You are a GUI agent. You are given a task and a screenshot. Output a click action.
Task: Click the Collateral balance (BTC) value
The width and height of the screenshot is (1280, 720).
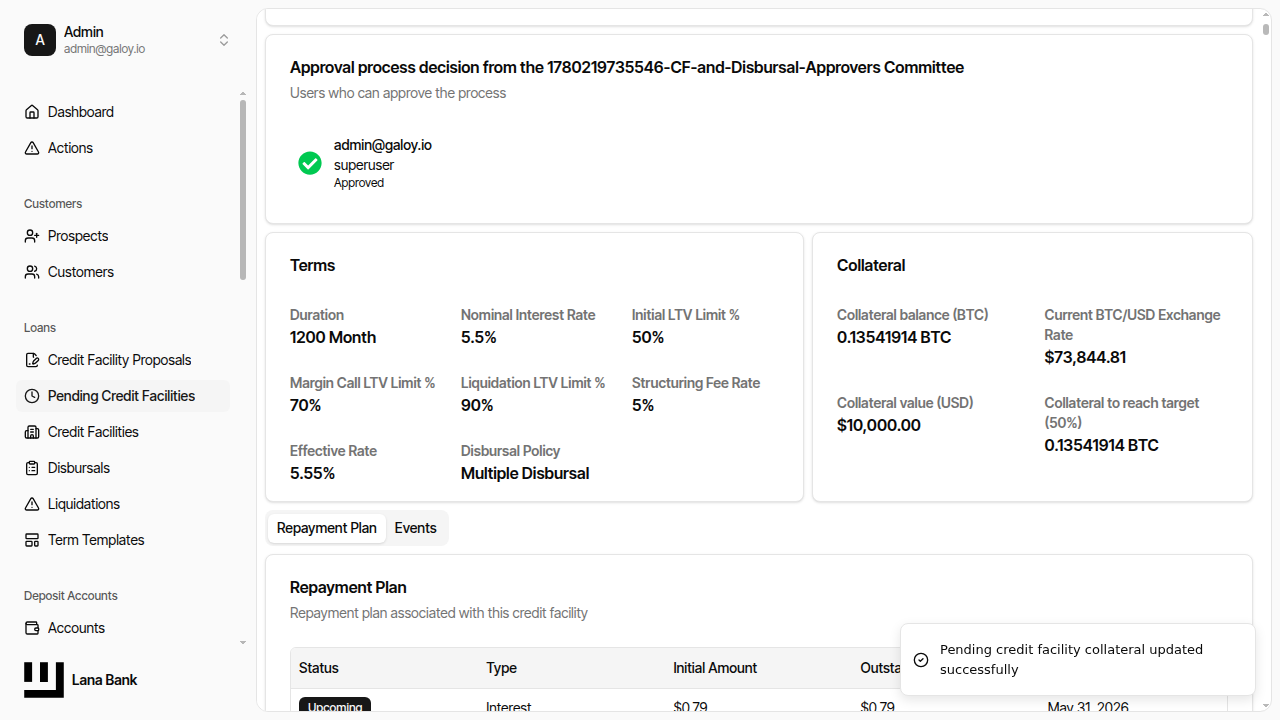coord(894,338)
